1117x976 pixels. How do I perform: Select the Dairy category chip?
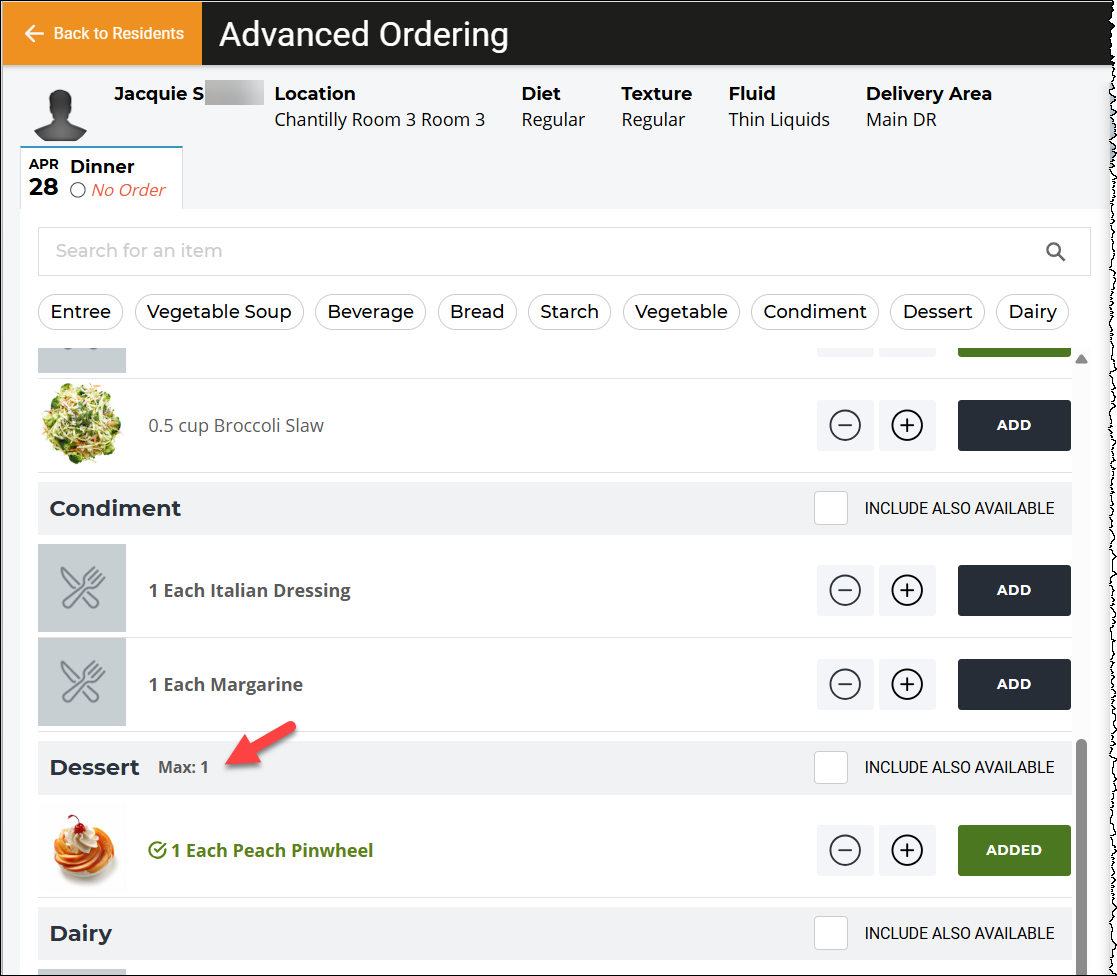1032,312
